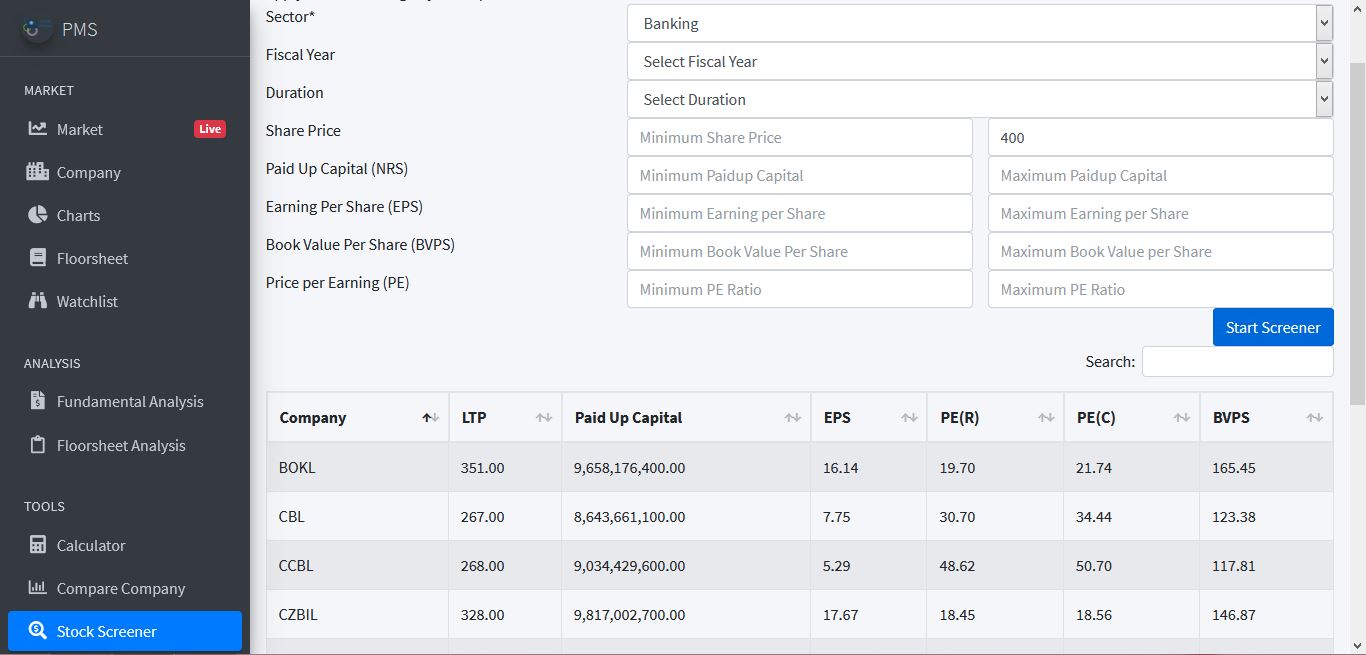The height and width of the screenshot is (655, 1366).
Task: Click the Watchlist binoculars icon
Action: pos(37,301)
